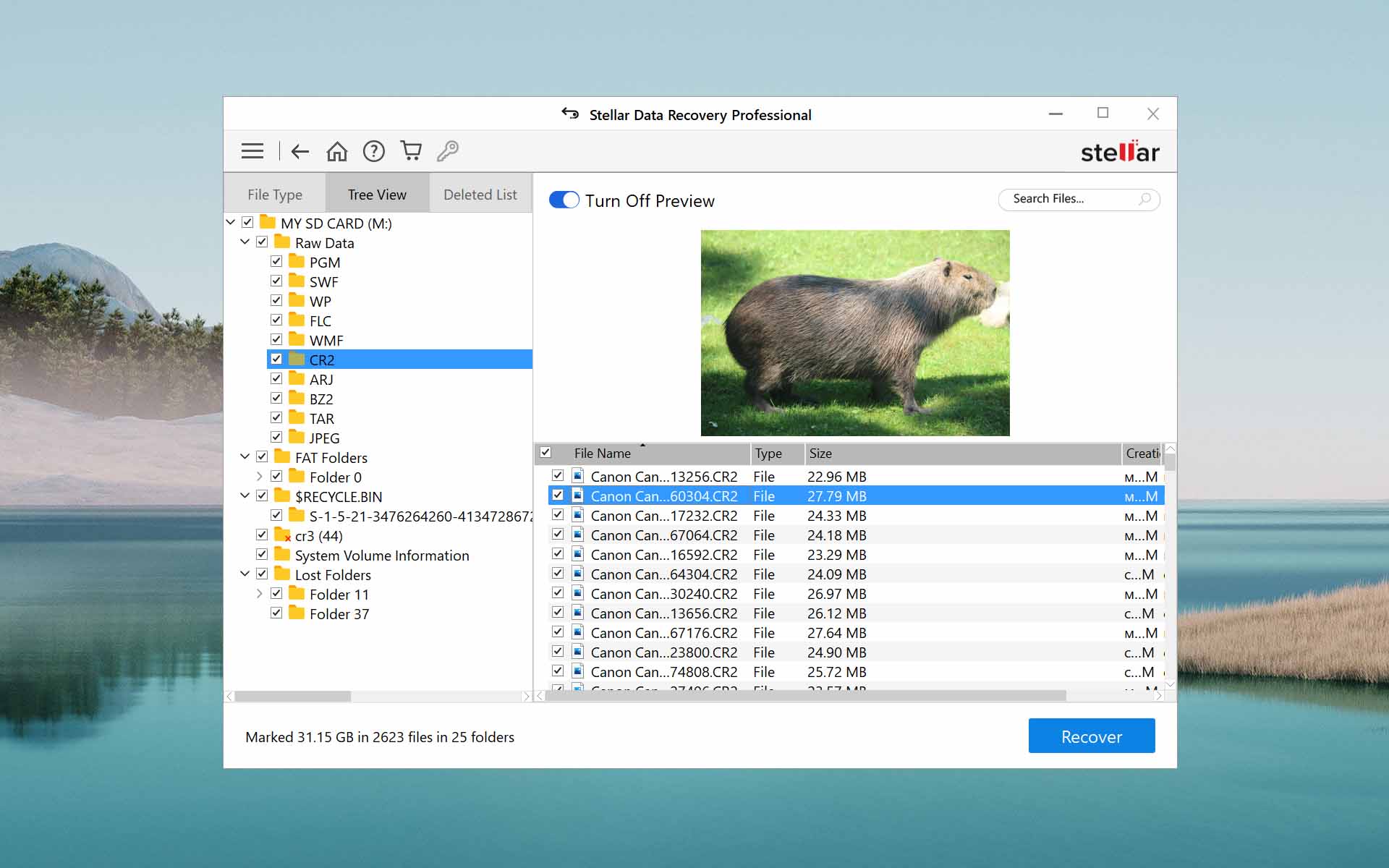Toggle the Turn Off Preview switch
Viewport: 1389px width, 868px height.
coord(564,200)
